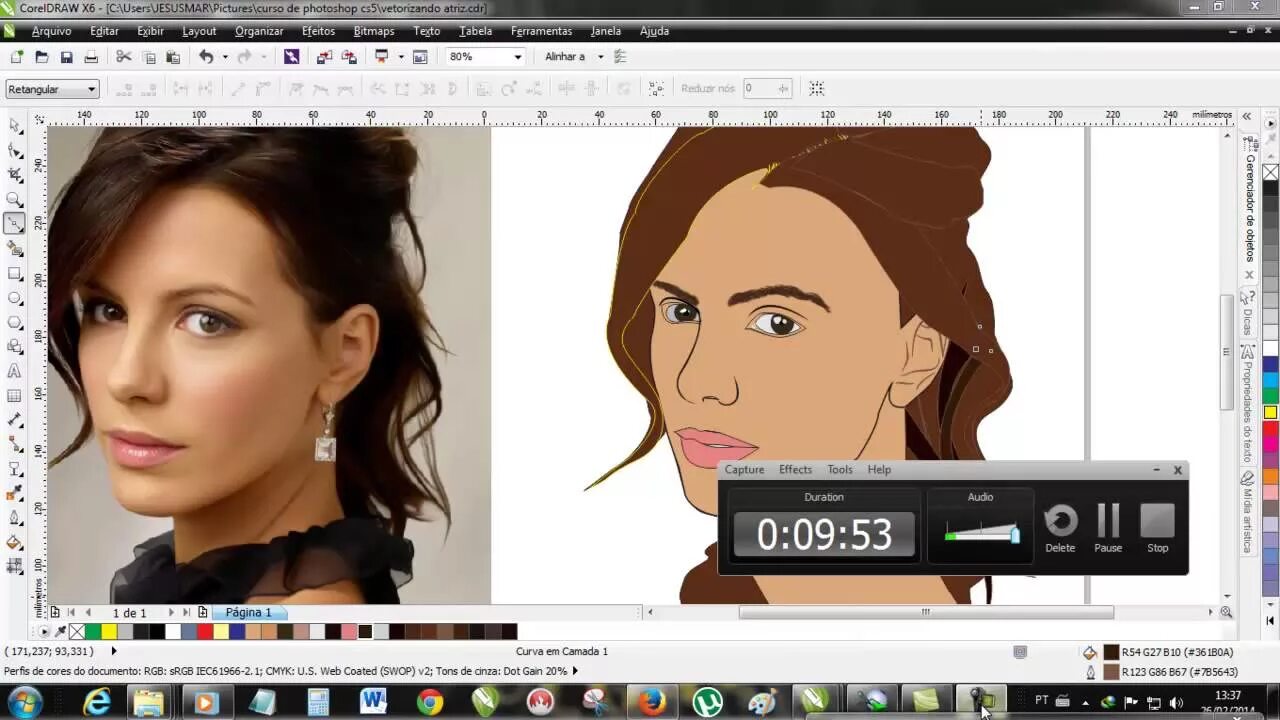Image resolution: width=1280 pixels, height=720 pixels.
Task: Select the Smart Fill tool
Action: pos(15,248)
